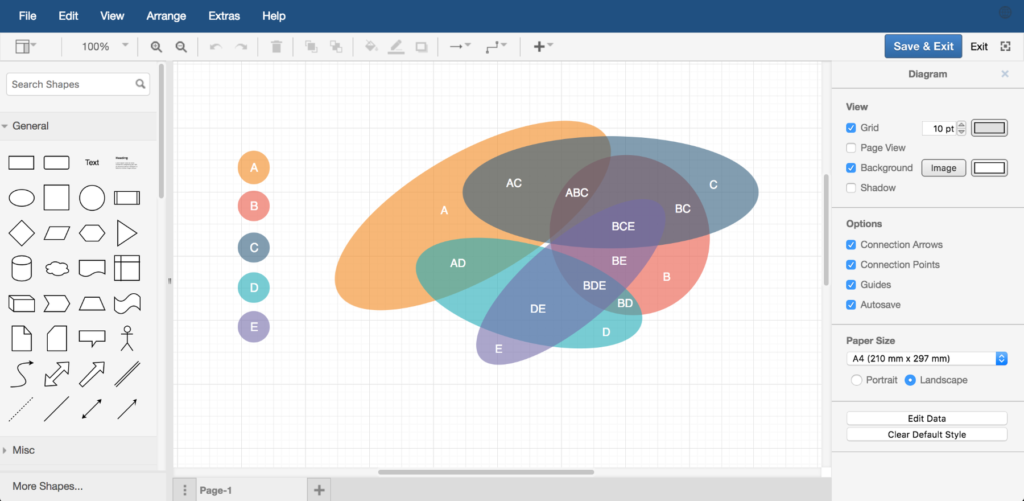1024x501 pixels.
Task: Select the parallelogram shape
Action: tap(57, 233)
